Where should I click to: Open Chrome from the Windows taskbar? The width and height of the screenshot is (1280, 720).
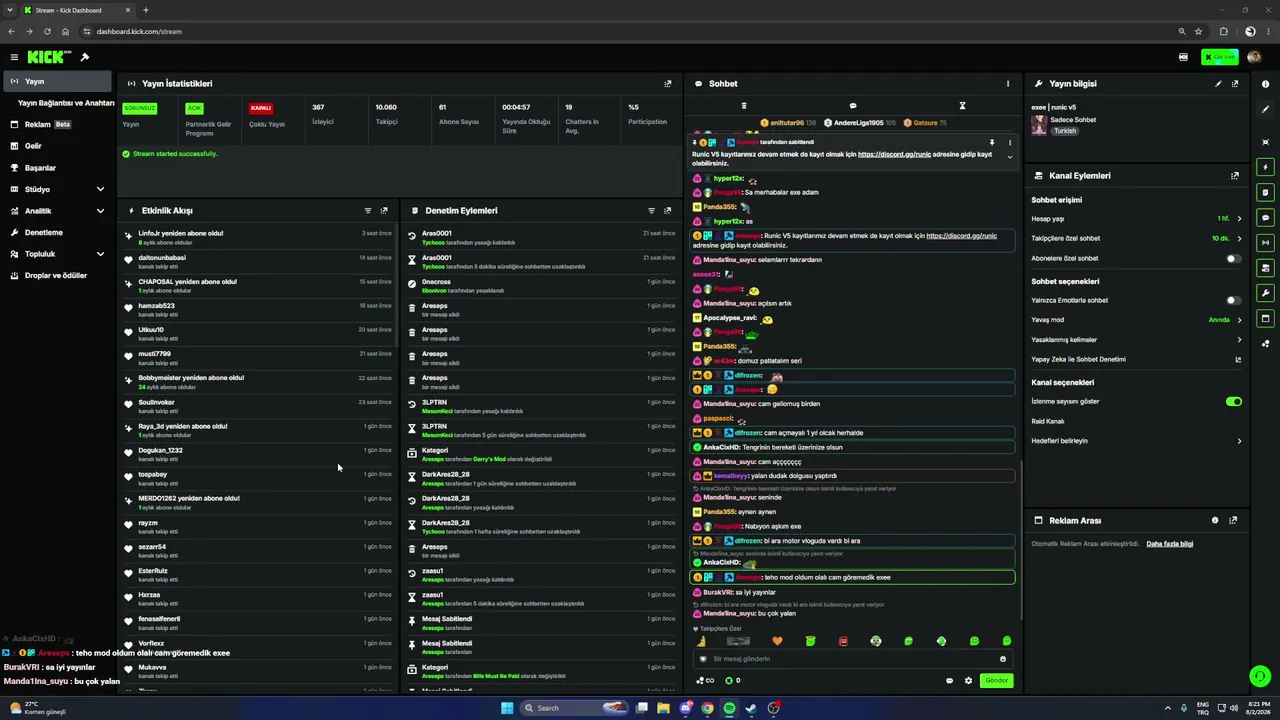tap(707, 708)
